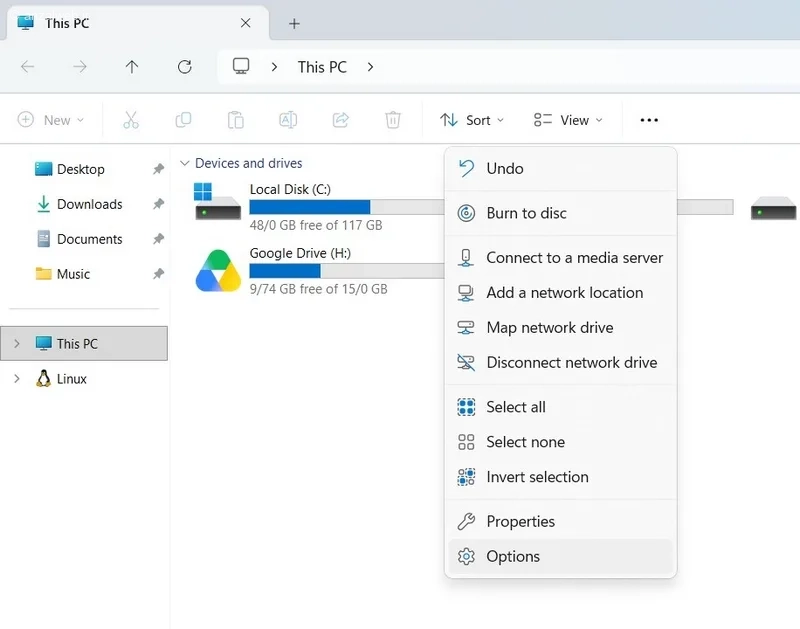This screenshot has height=629, width=800.
Task: Open Desktop in the sidebar
Action: tap(81, 169)
